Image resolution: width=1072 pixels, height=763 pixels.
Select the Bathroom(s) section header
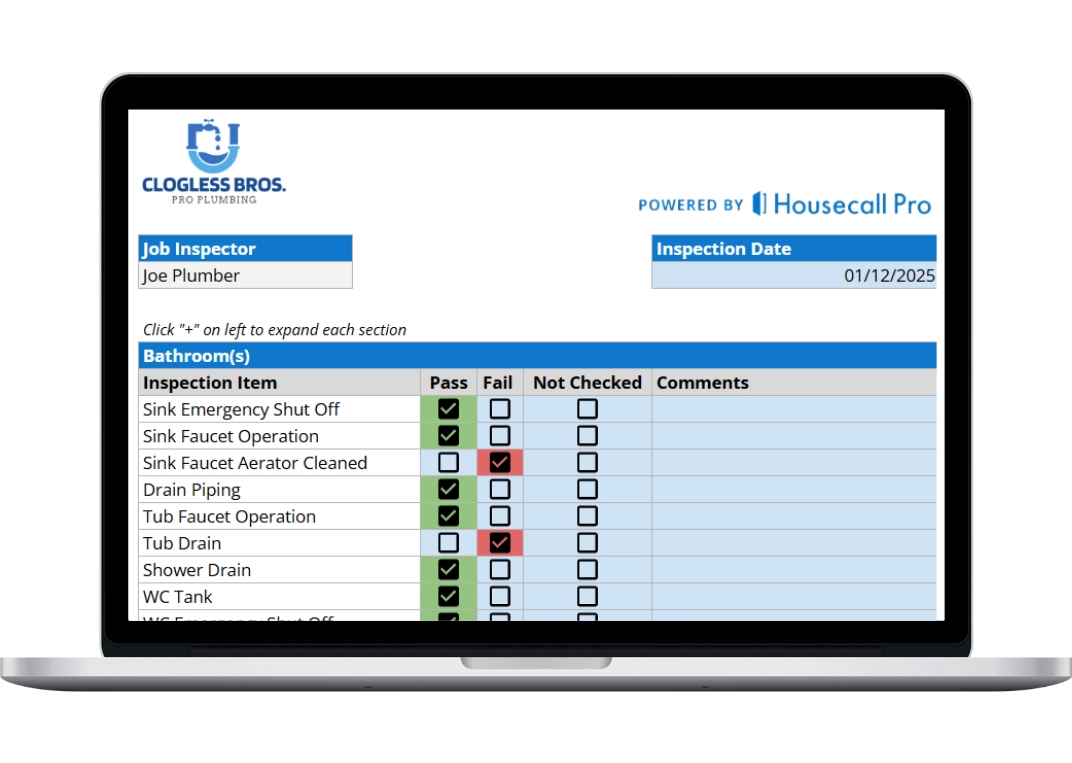click(x=537, y=356)
